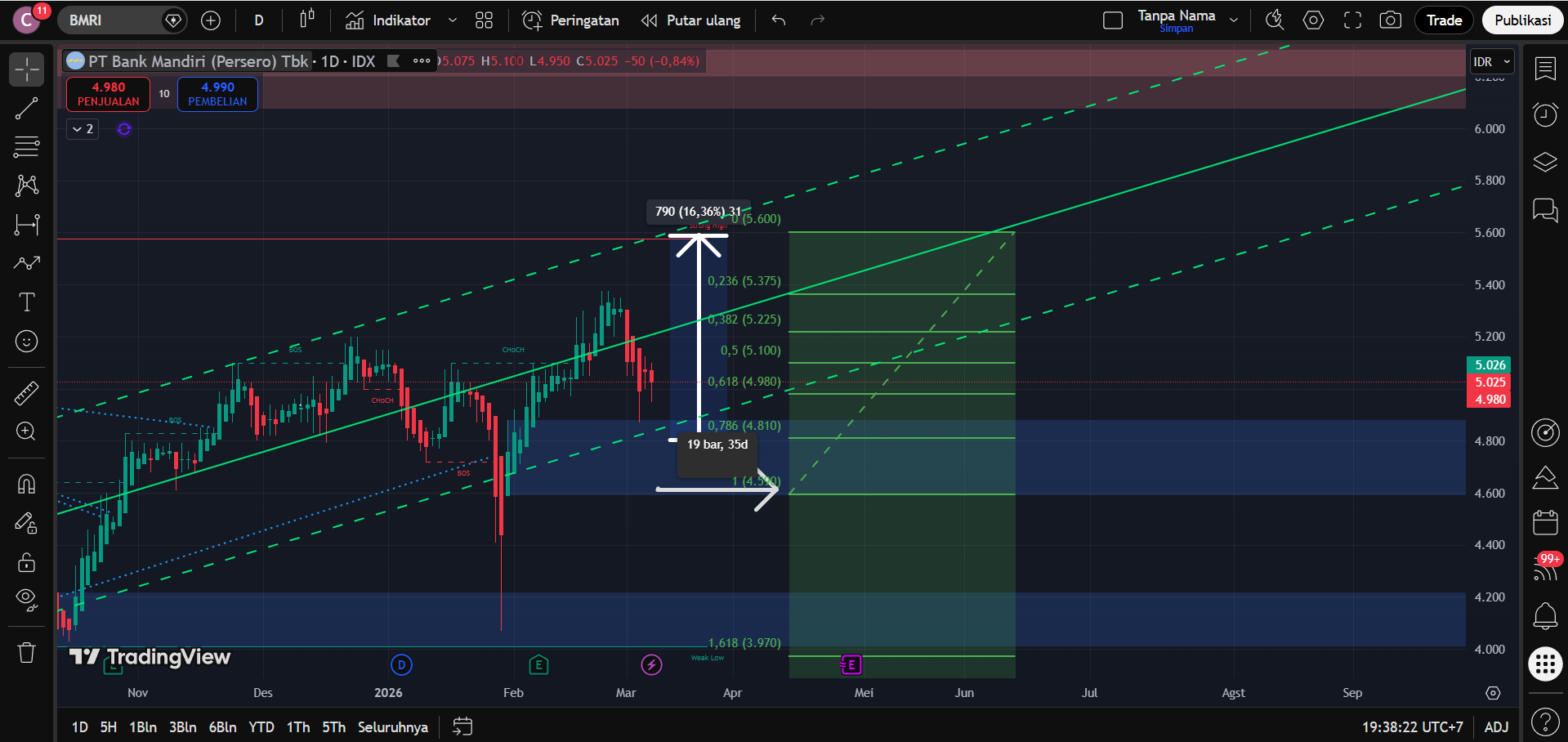This screenshot has height=742, width=1568.
Task: Open the emoji and icons tool
Action: pyautogui.click(x=27, y=341)
